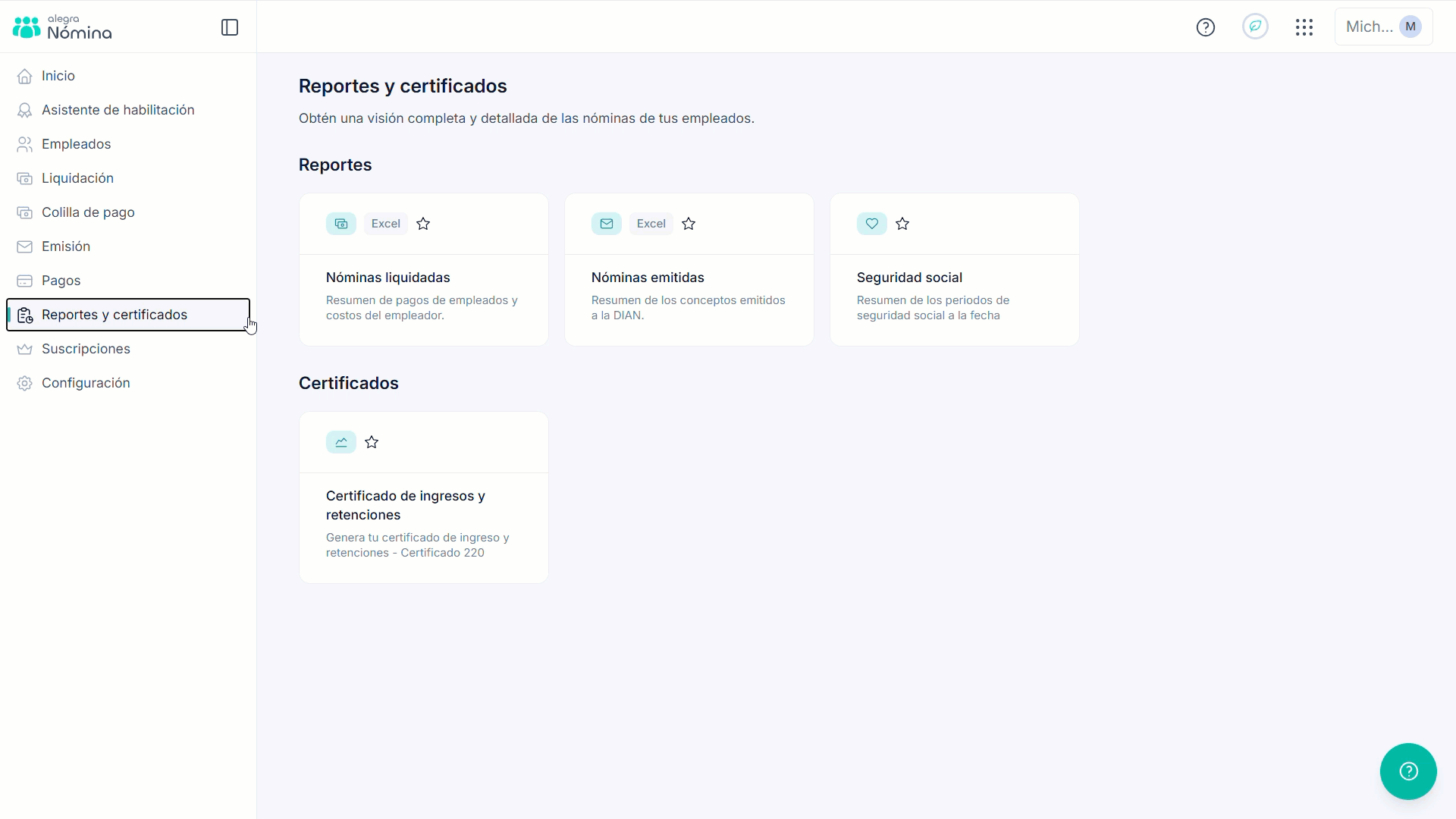Viewport: 1456px width, 819px height.
Task: Open the Liquidación section
Action: [128, 178]
